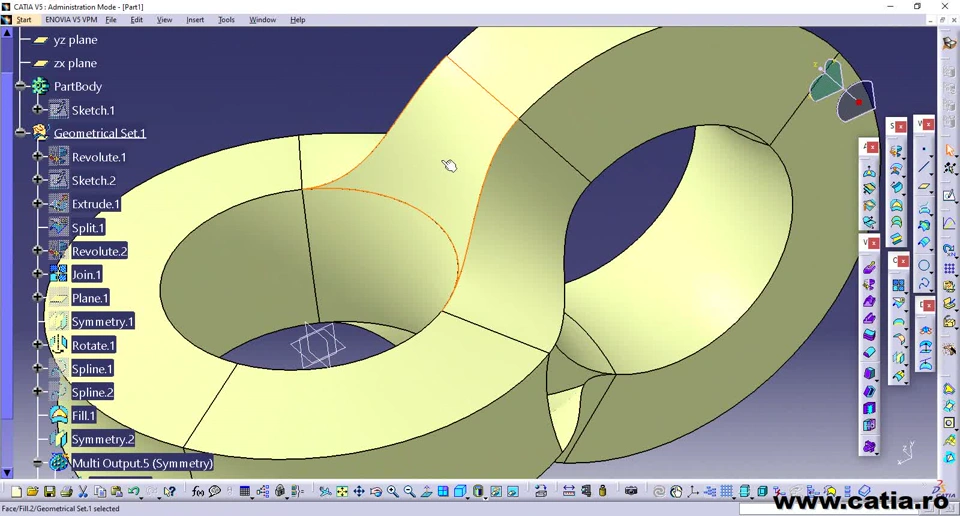Select Revolute.2 in the tree
Screen dimensions: 960x516
pos(99,251)
